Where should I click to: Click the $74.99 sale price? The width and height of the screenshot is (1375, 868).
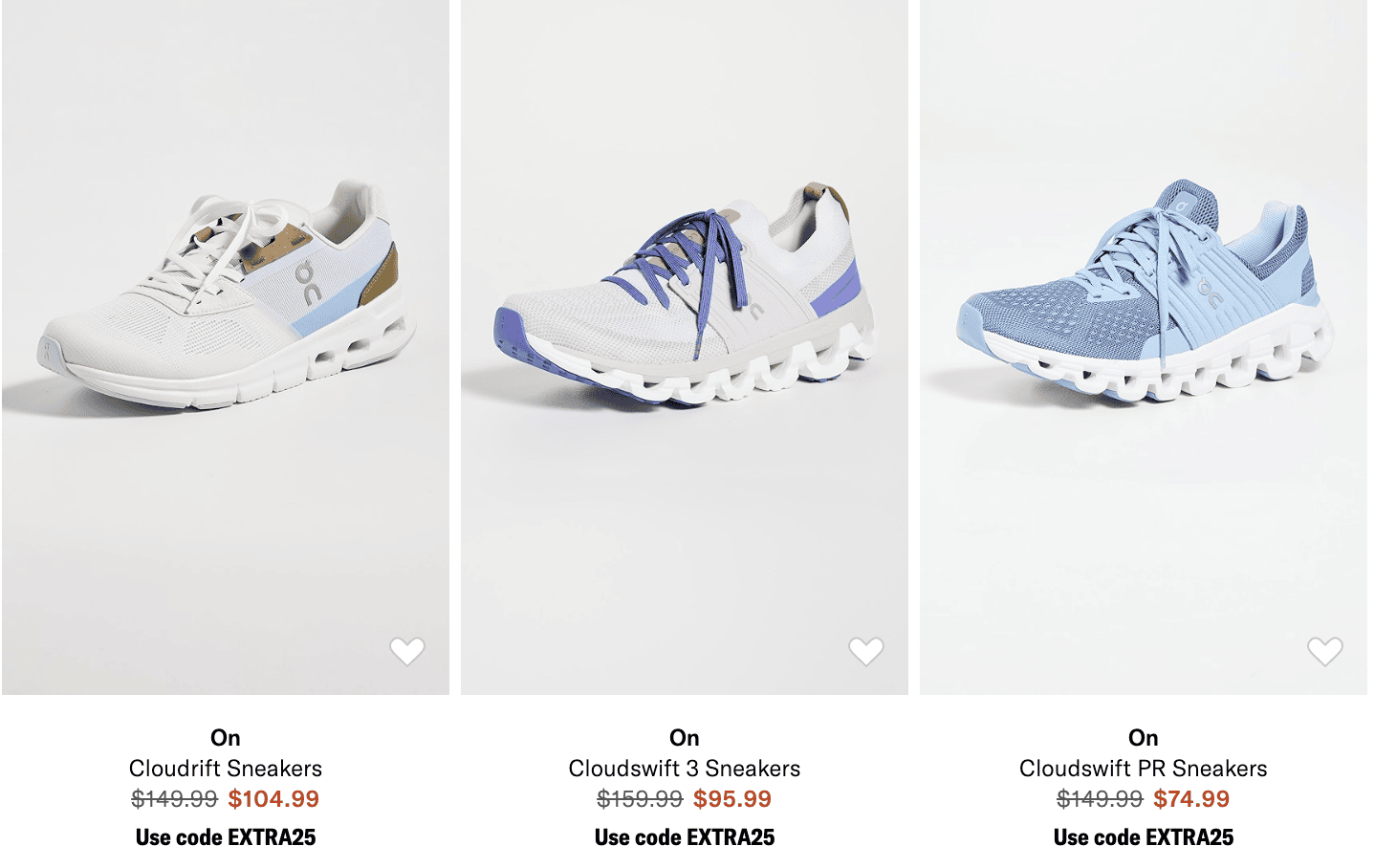click(x=1191, y=799)
